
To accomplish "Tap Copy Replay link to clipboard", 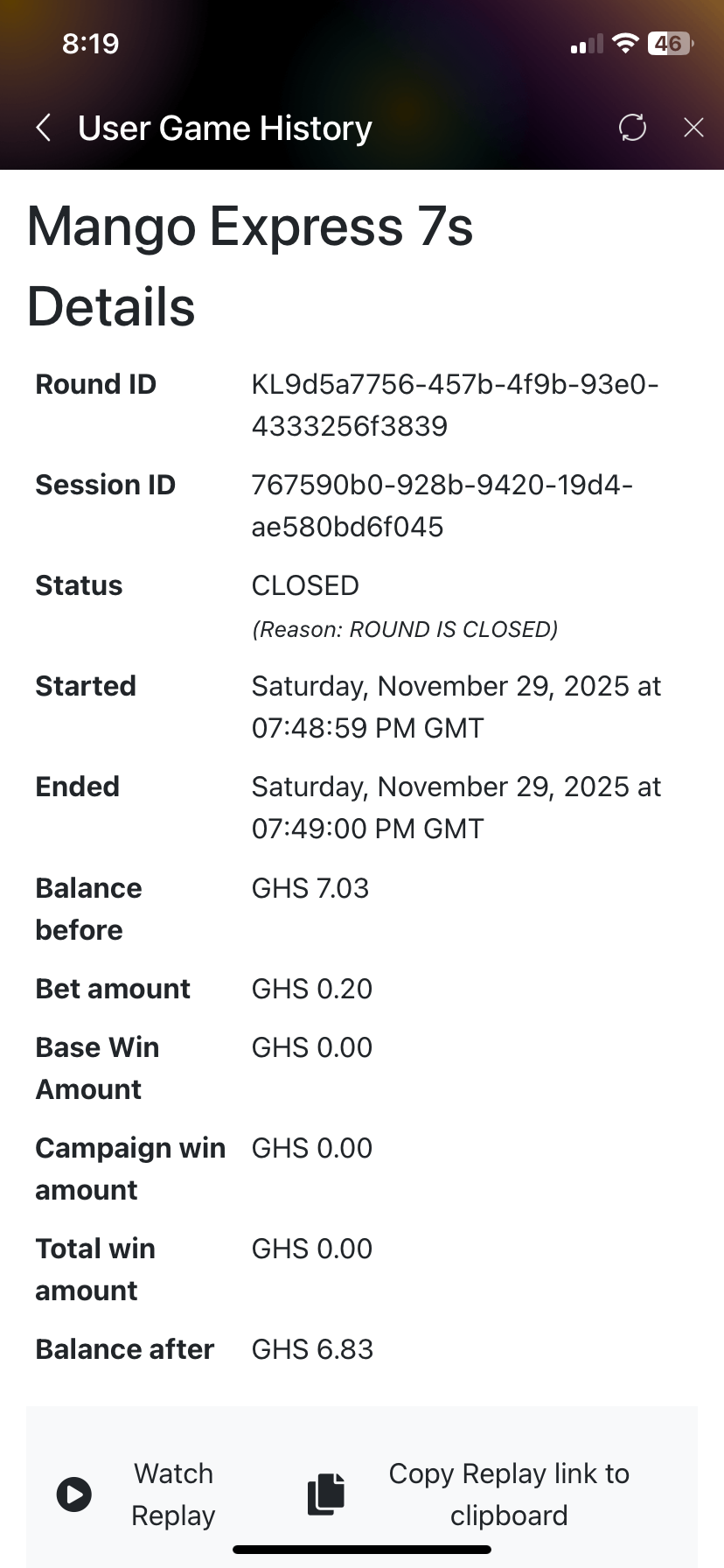I will (509, 1494).
